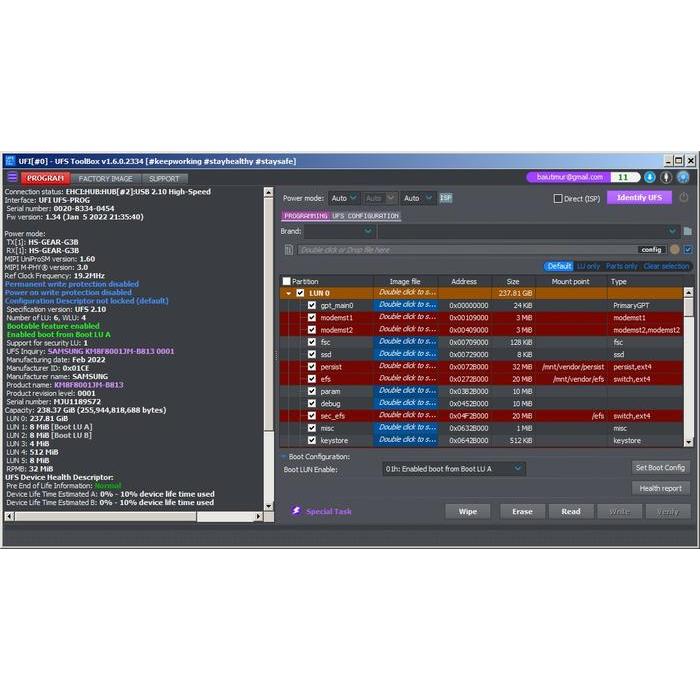
Task: Uncheck the LUN 0 checkbox
Action: click(300, 293)
